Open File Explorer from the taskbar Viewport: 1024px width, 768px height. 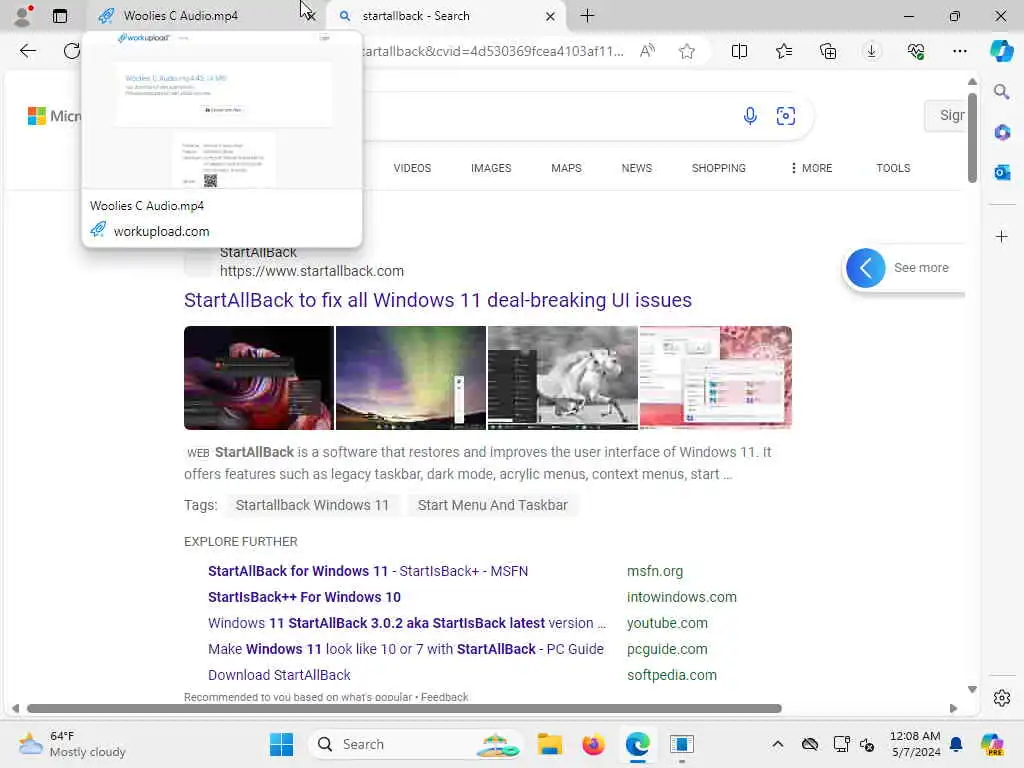pos(549,744)
